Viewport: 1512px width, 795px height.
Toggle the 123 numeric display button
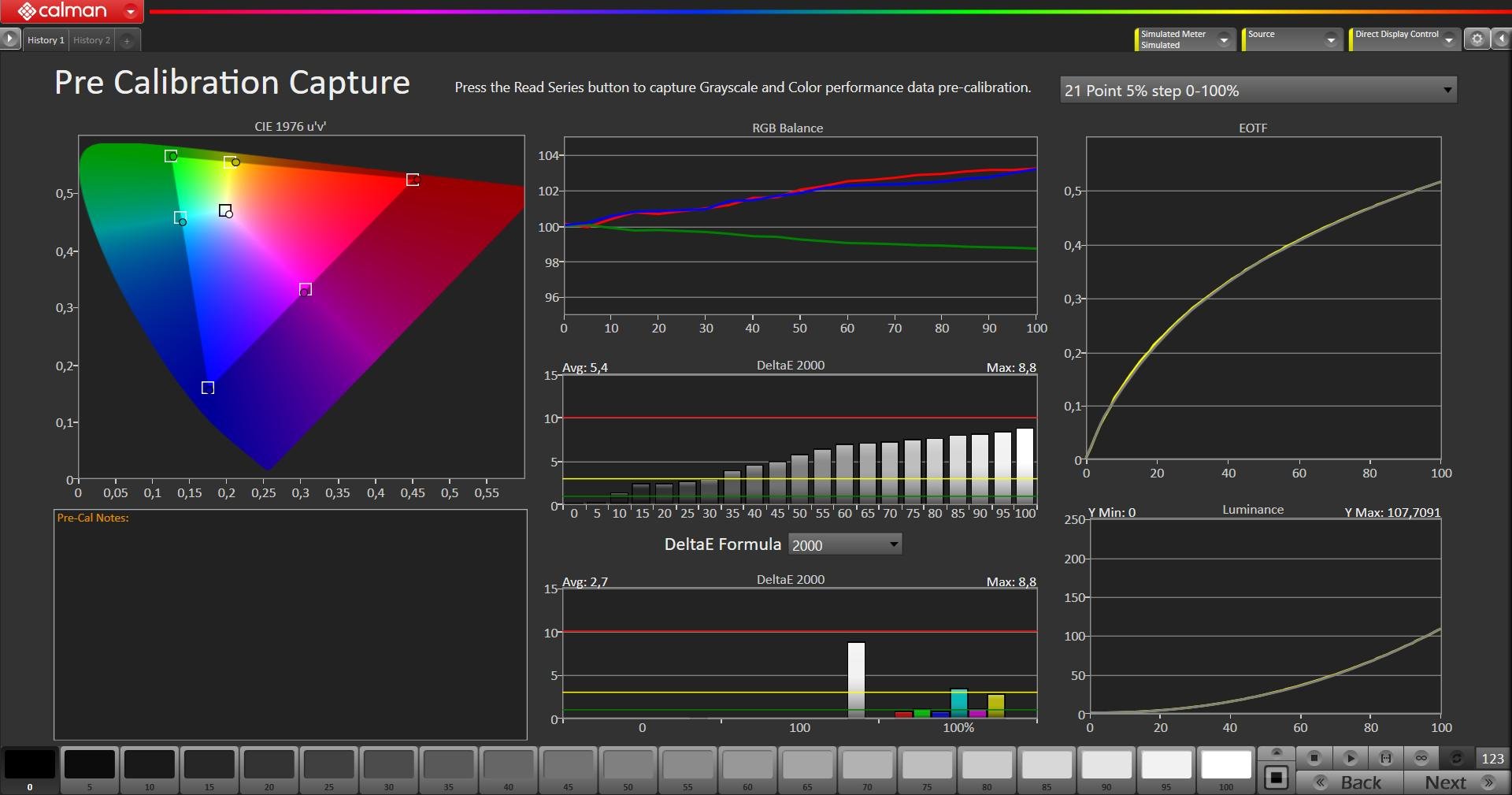click(1492, 758)
